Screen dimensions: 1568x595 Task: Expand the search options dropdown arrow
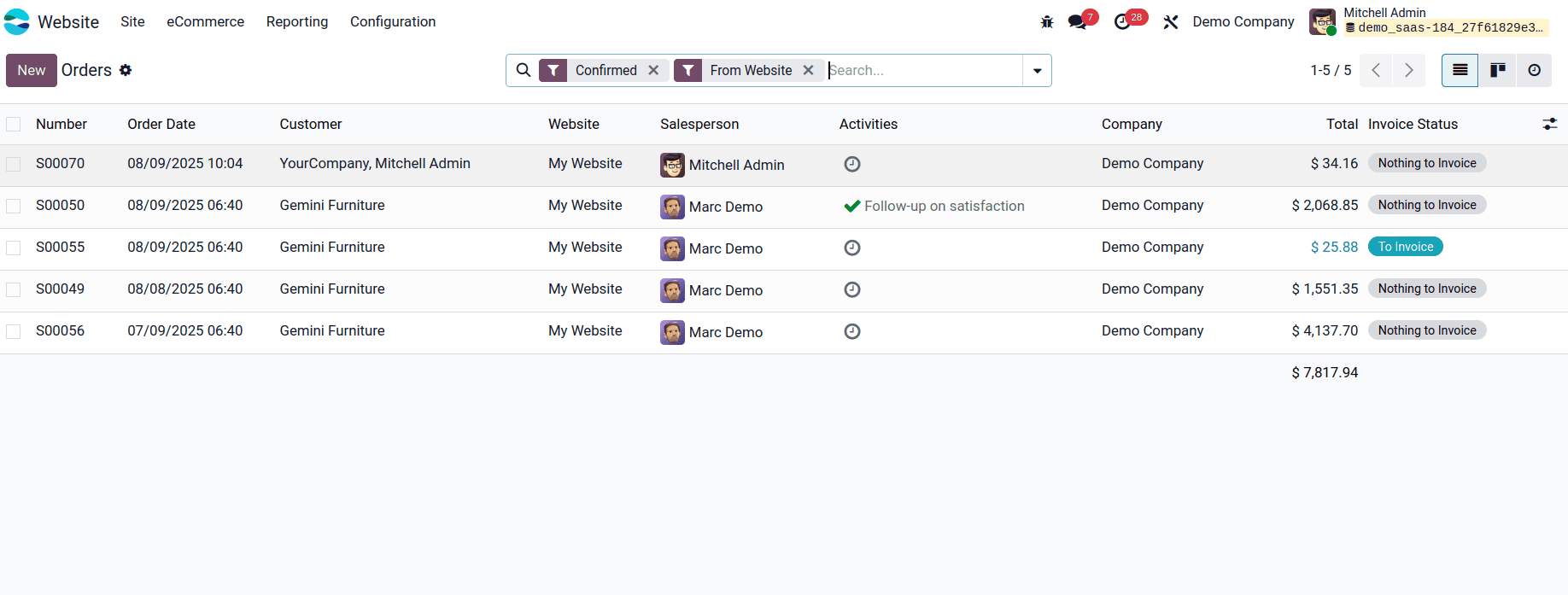(1037, 70)
